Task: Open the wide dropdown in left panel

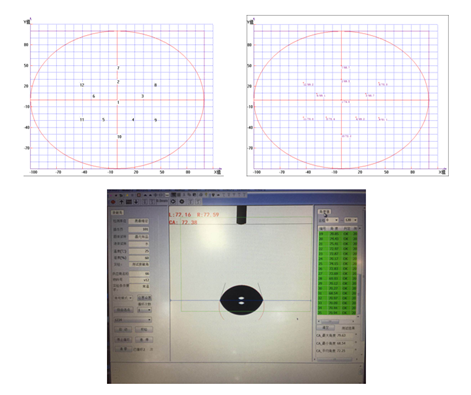Action: pos(133,320)
